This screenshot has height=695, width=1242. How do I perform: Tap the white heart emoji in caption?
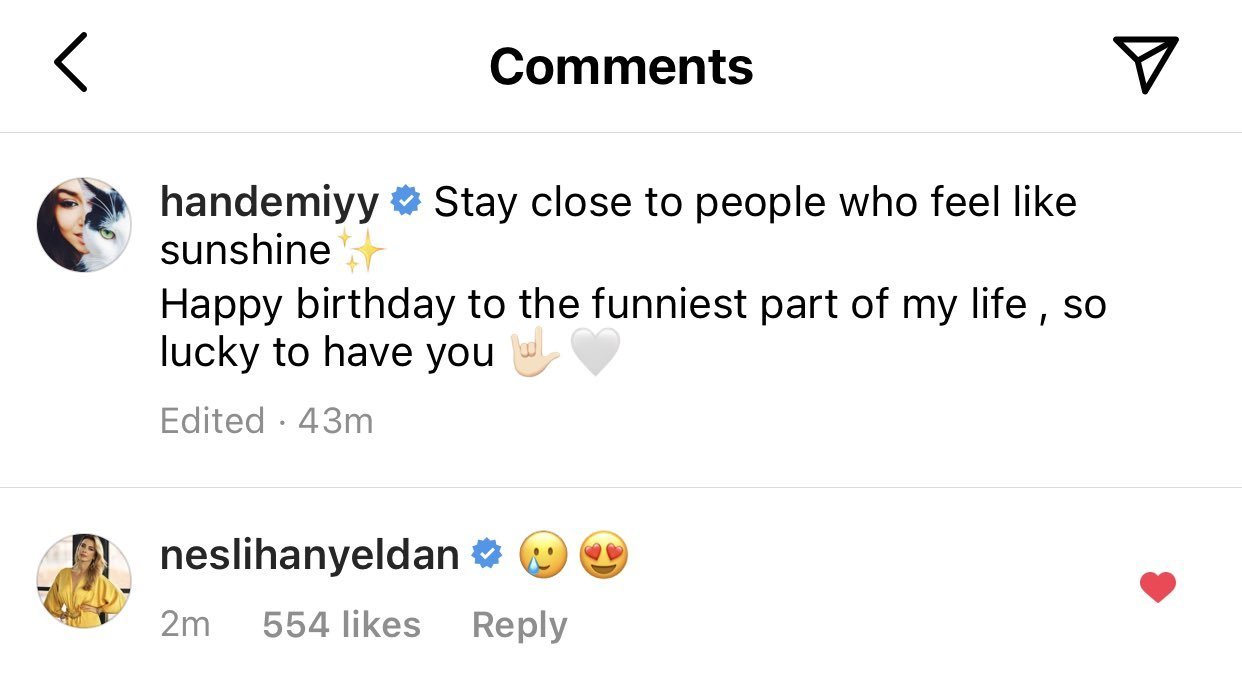(x=595, y=352)
